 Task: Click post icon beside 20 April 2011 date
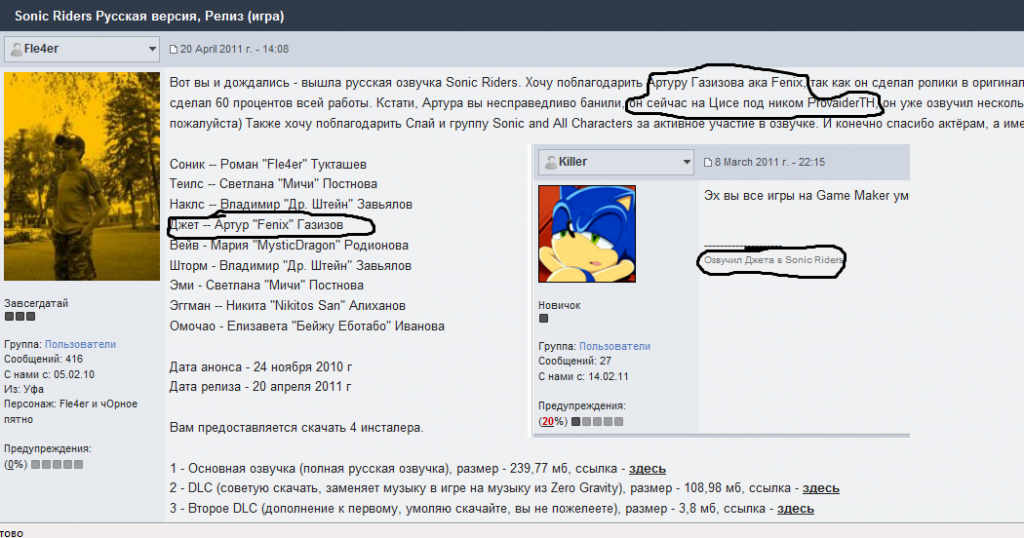point(173,49)
